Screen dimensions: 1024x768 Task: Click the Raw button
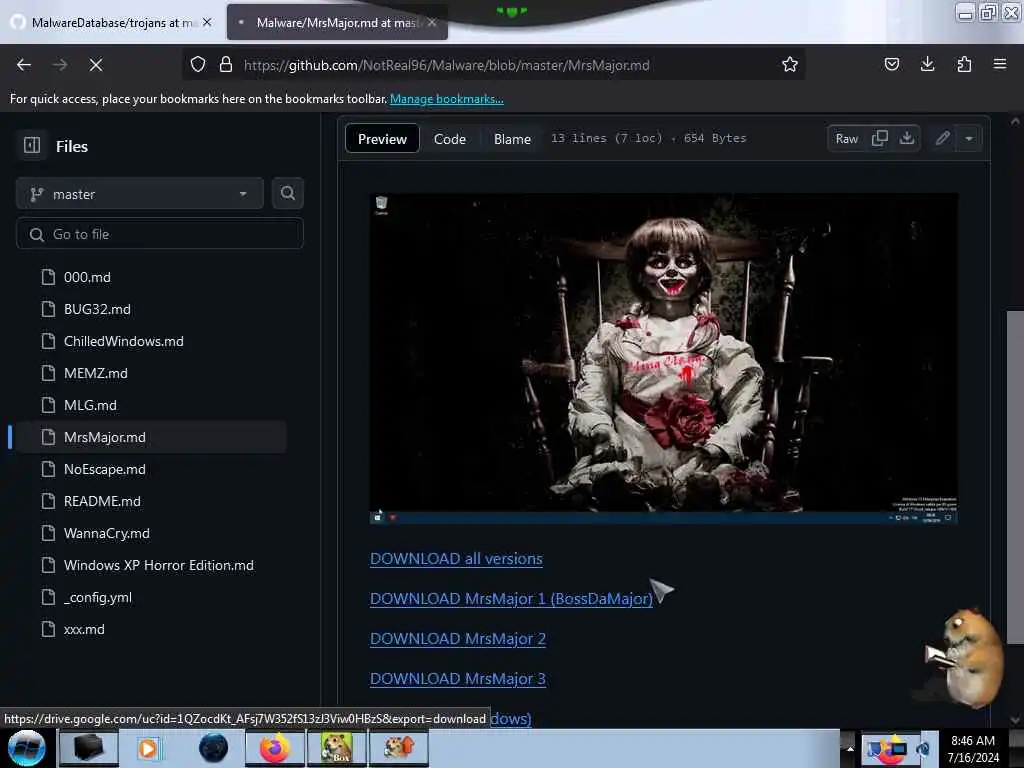847,138
